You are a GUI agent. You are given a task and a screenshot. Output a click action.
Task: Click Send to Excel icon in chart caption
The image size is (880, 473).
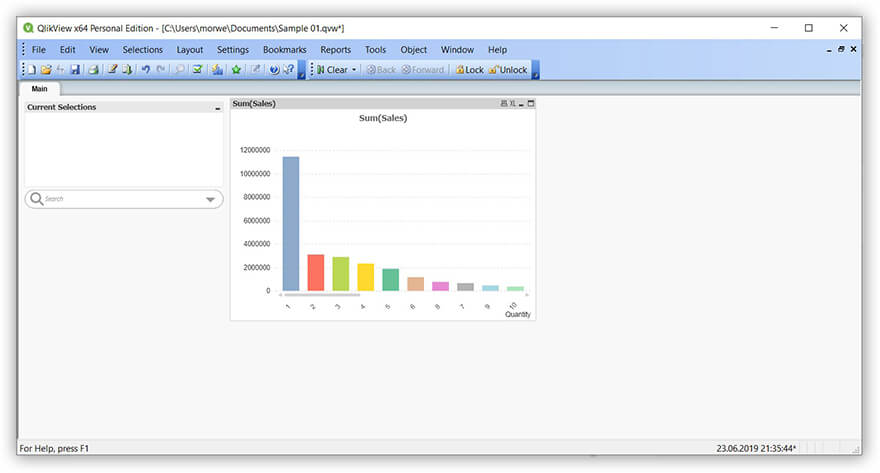pyautogui.click(x=512, y=104)
